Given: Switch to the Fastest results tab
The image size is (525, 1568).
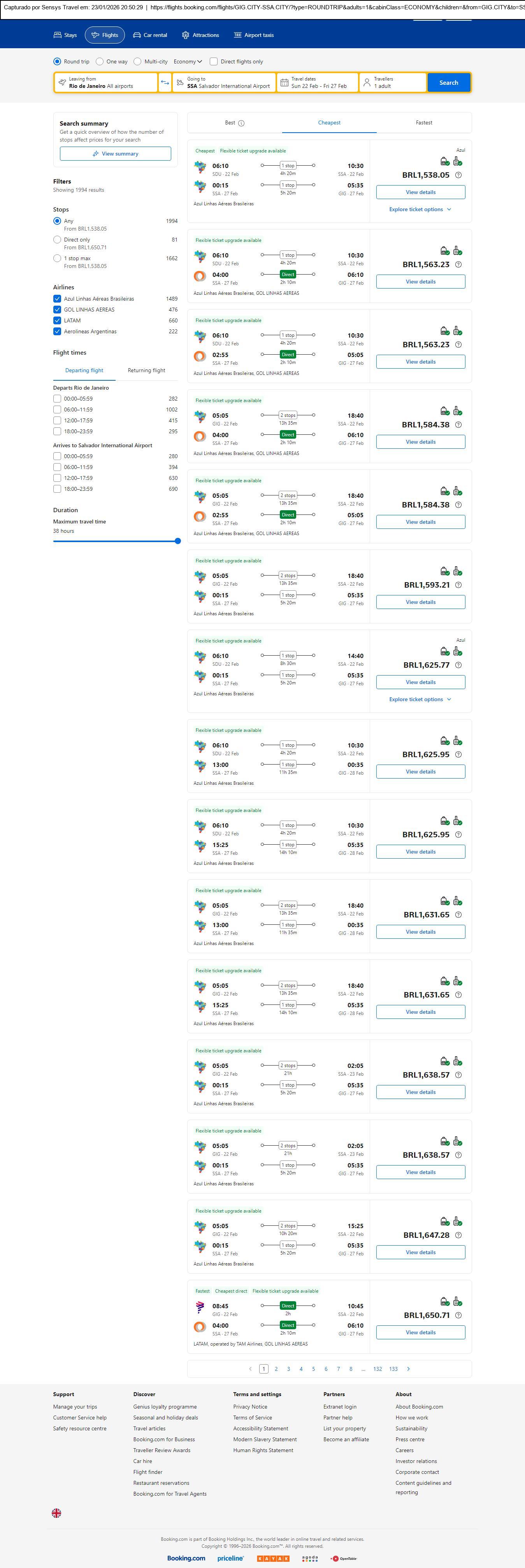Looking at the screenshot, I should 424,123.
